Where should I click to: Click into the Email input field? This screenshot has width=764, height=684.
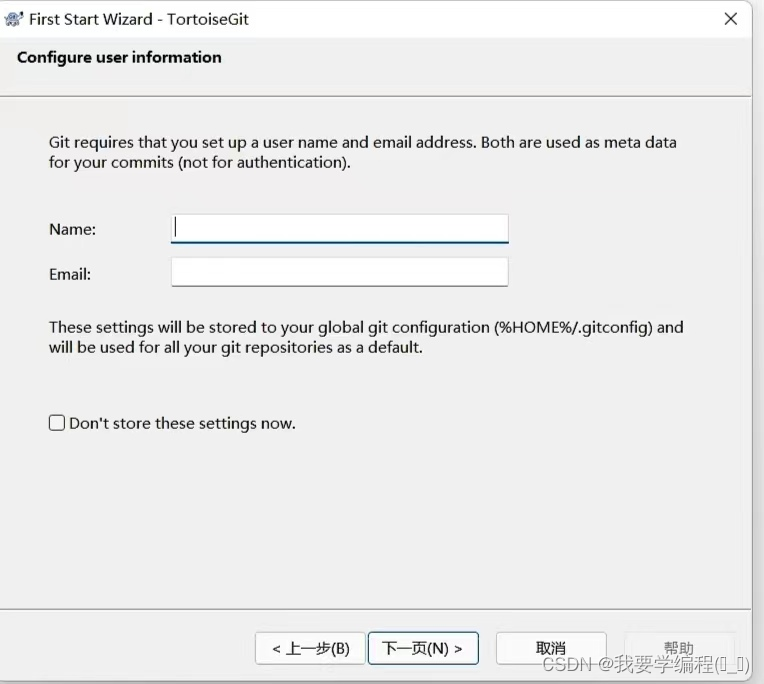(340, 272)
